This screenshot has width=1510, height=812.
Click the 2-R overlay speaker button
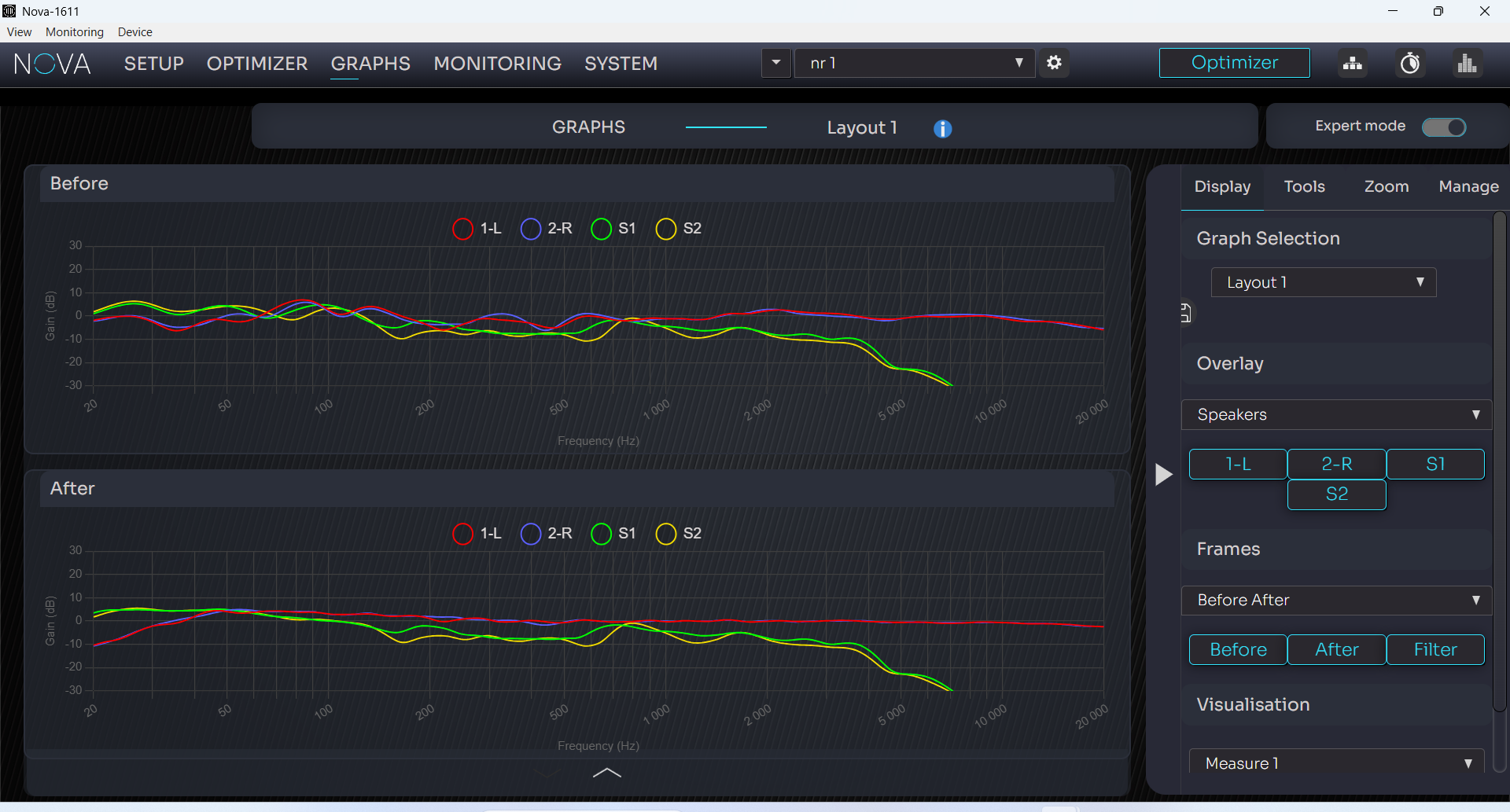1337,465
